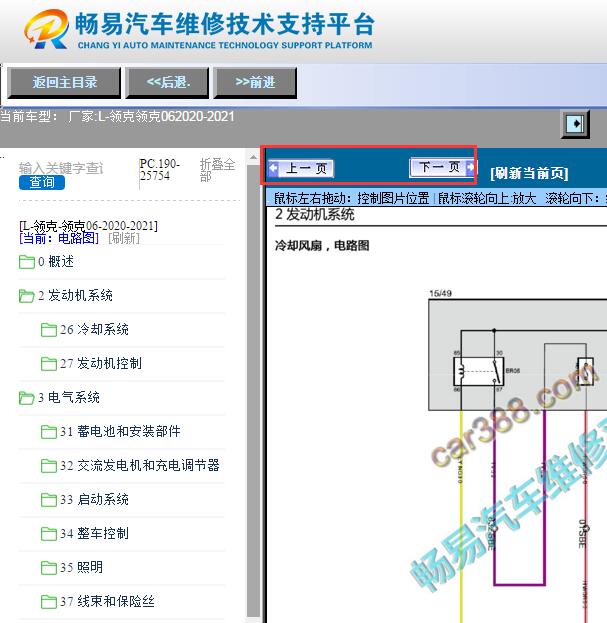The height and width of the screenshot is (623, 607).
Task: Click the 15/49 label in the diagram
Action: (x=440, y=294)
